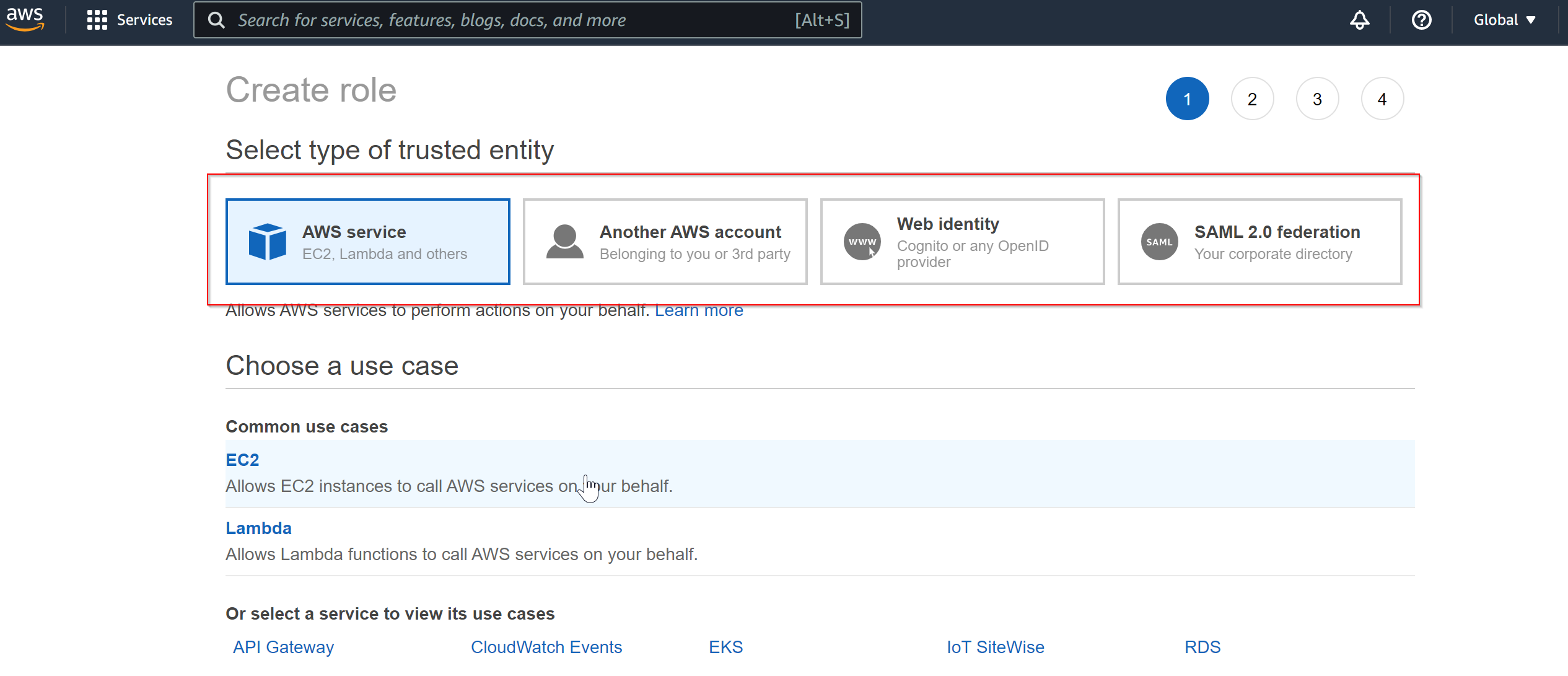Click the SAML badge icon

coord(1159,242)
